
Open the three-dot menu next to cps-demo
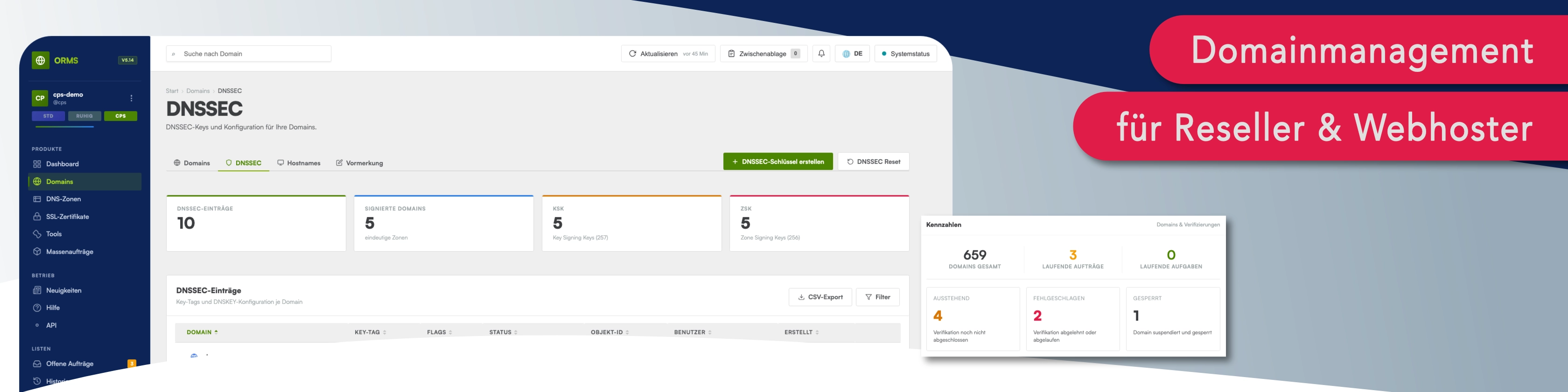[132, 98]
